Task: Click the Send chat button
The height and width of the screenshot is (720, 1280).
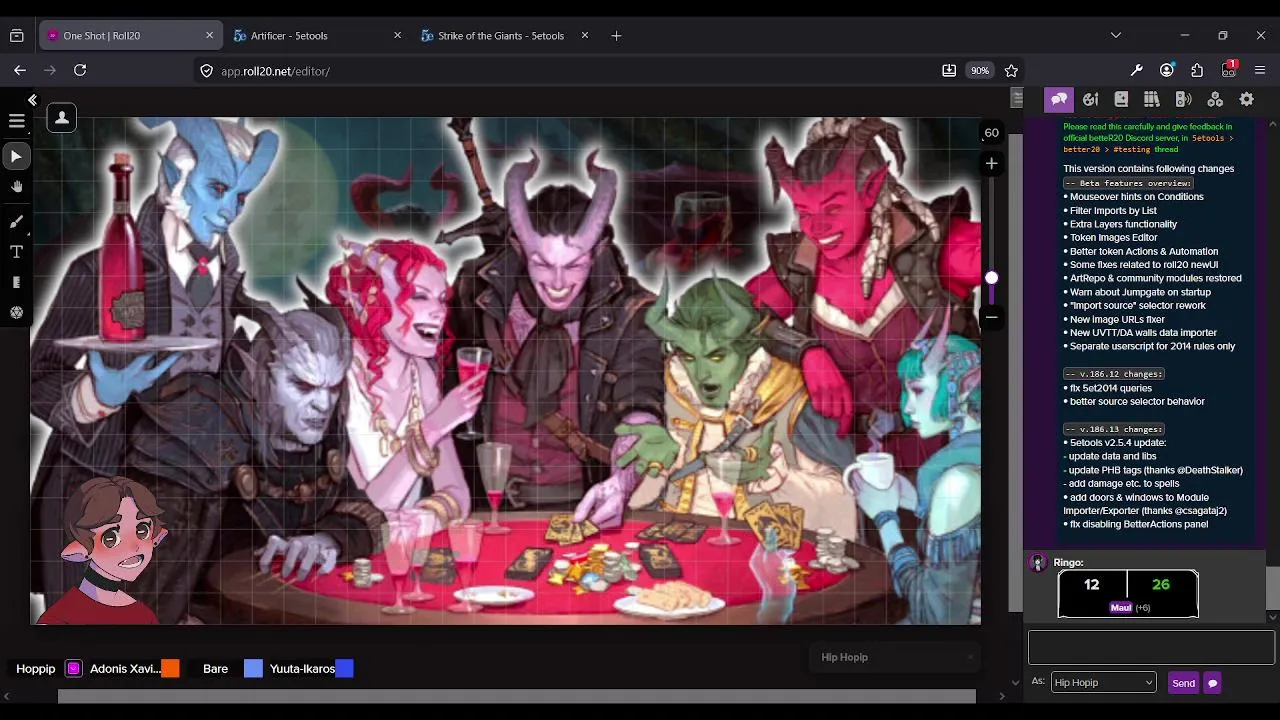Action: click(x=1183, y=683)
